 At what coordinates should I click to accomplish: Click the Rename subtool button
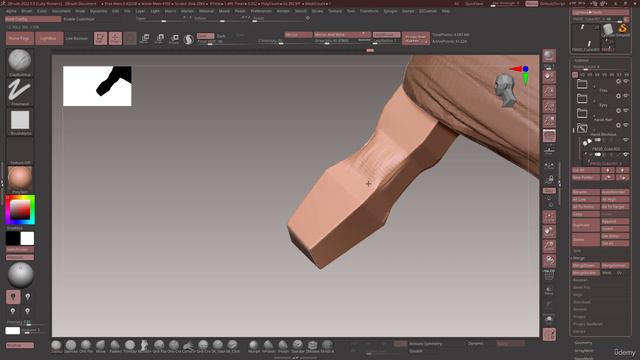coord(586,192)
